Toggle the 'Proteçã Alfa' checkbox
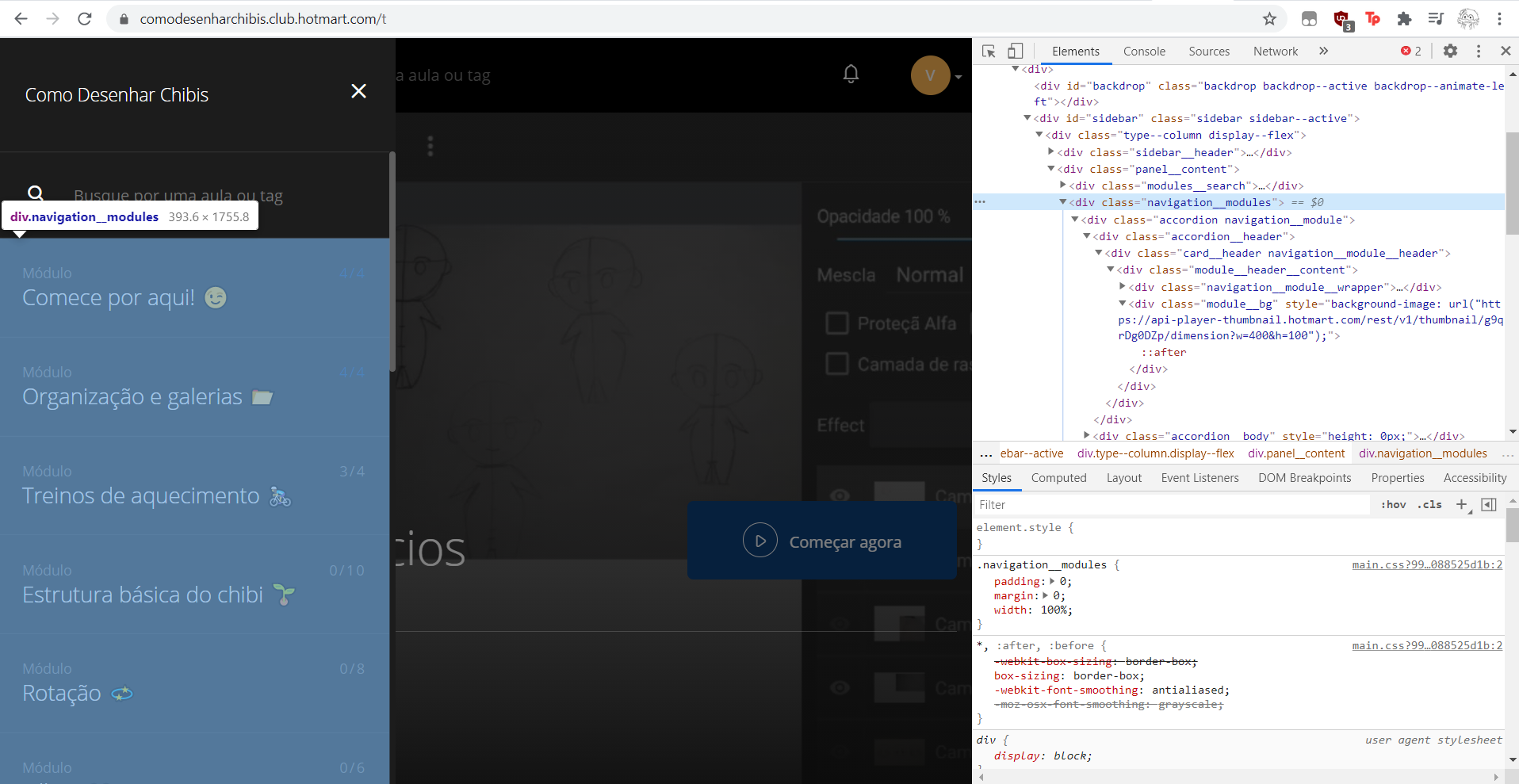1519x784 pixels. click(x=836, y=323)
